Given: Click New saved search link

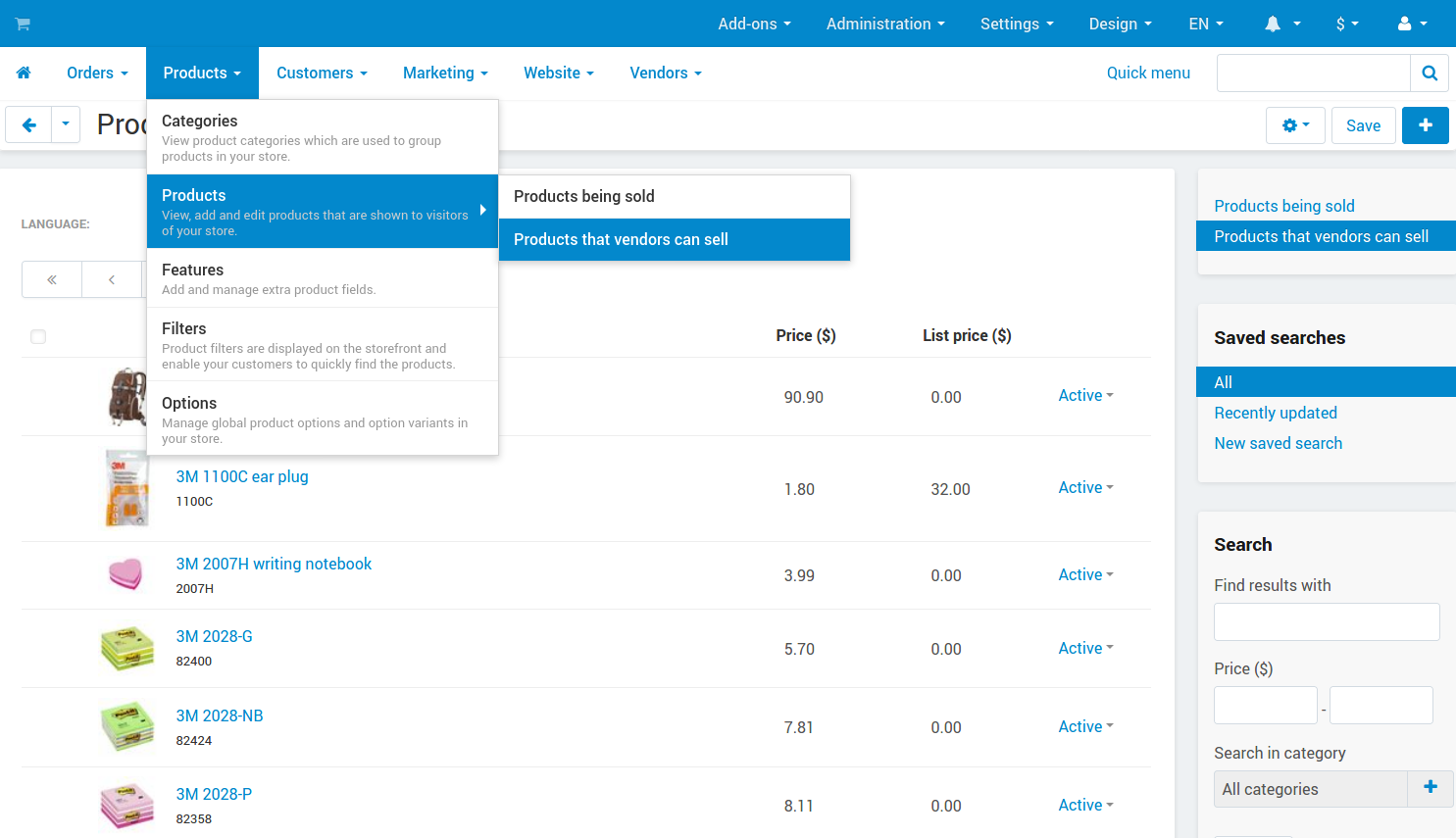Looking at the screenshot, I should (1279, 443).
